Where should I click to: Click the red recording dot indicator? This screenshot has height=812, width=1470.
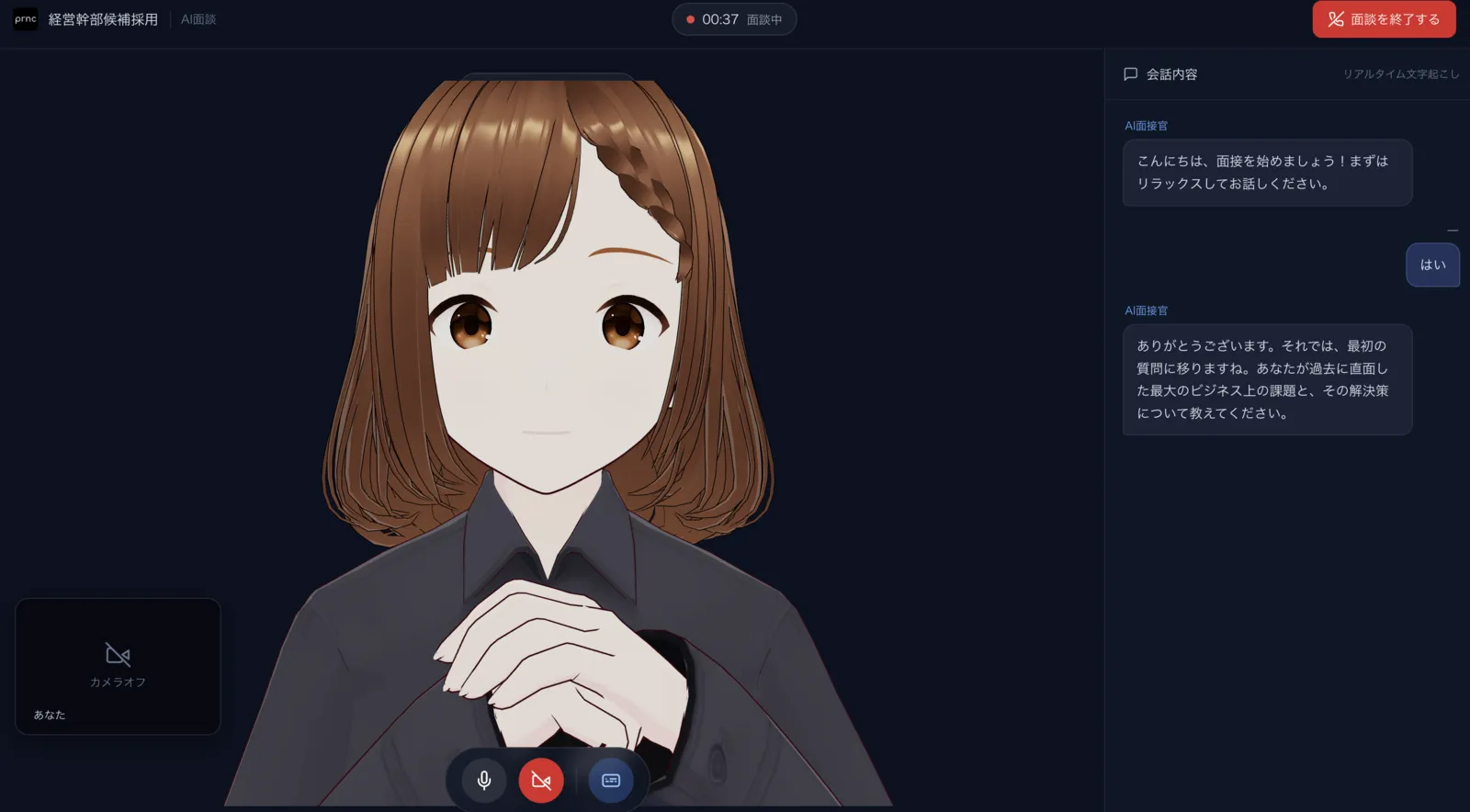pyautogui.click(x=690, y=19)
